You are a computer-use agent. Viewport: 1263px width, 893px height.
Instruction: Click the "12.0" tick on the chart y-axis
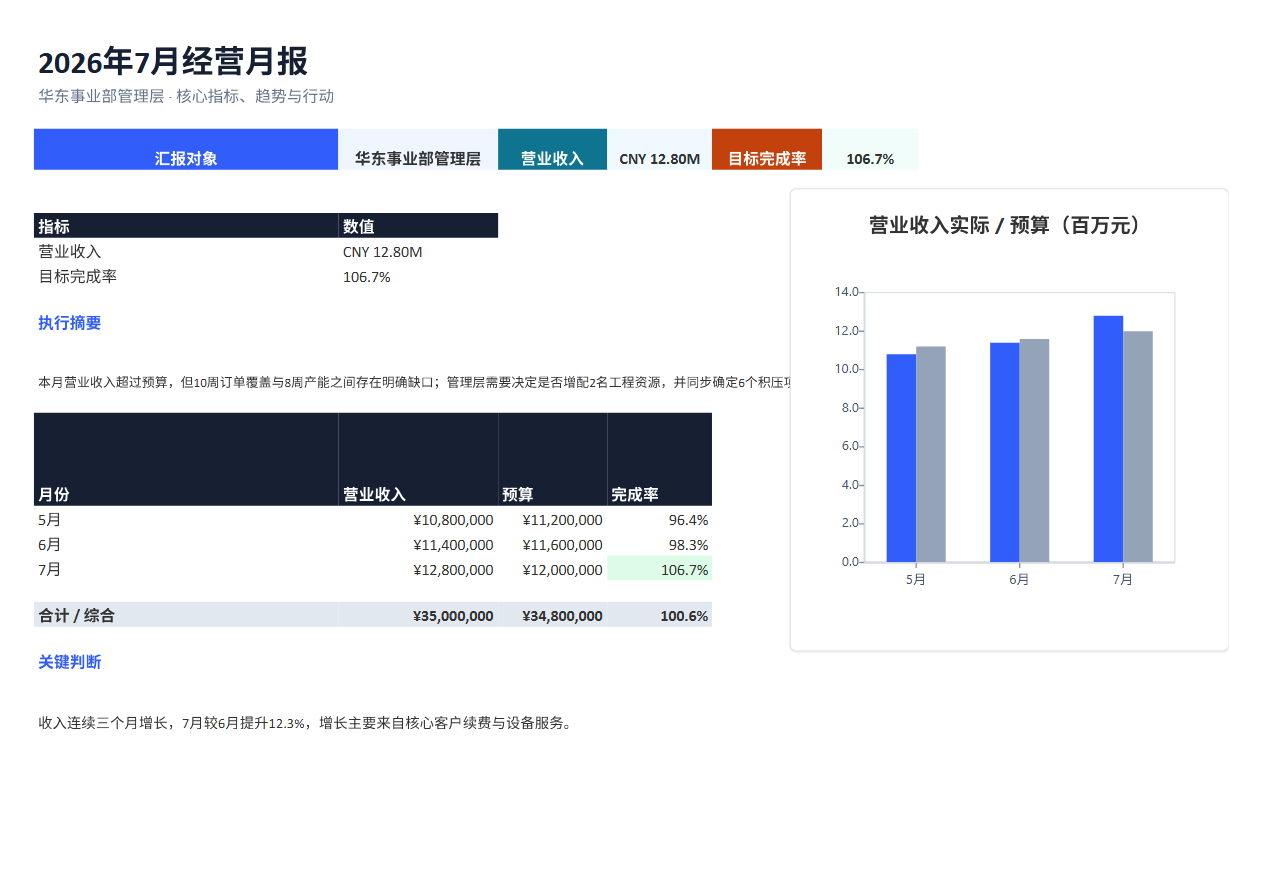pyautogui.click(x=846, y=331)
